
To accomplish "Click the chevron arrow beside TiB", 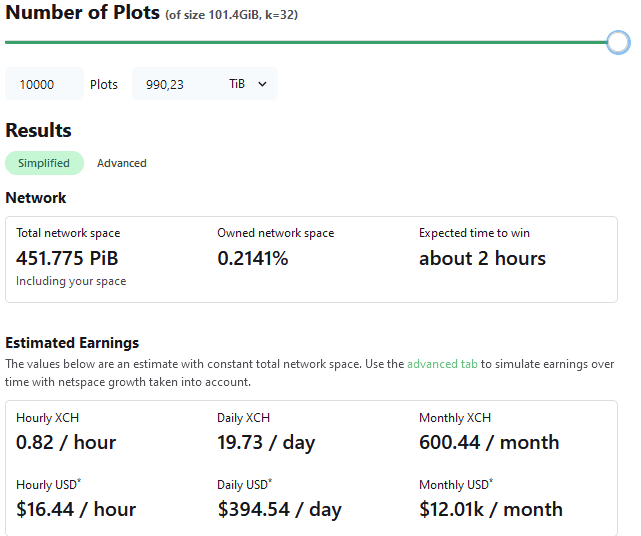I will 262,84.
